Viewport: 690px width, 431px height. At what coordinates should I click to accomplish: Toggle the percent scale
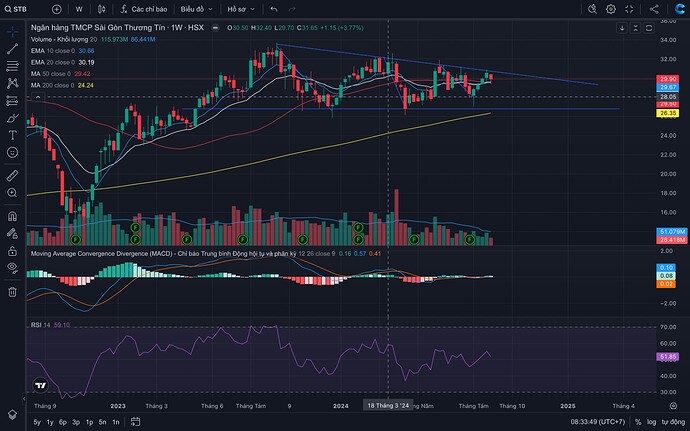pos(638,422)
